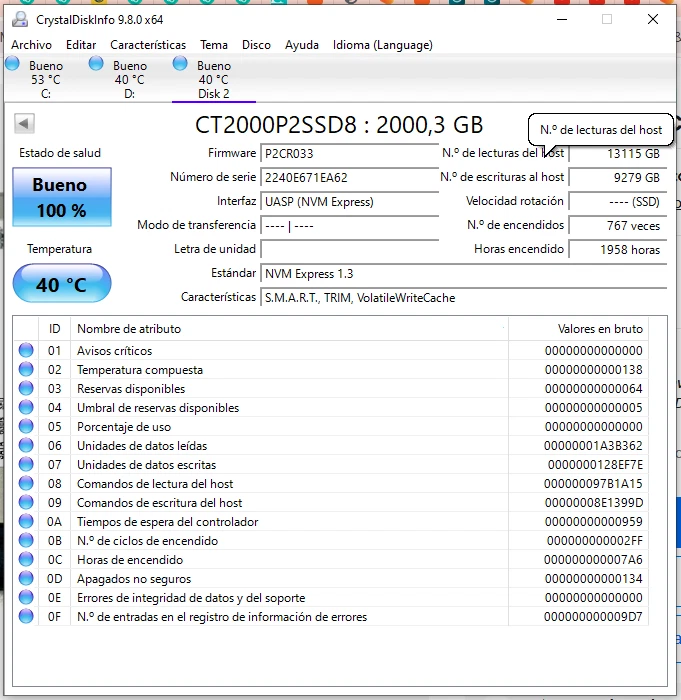The width and height of the screenshot is (681, 700).
Task: Click raw value 00000001A3B362
Action: pyautogui.click(x=593, y=446)
